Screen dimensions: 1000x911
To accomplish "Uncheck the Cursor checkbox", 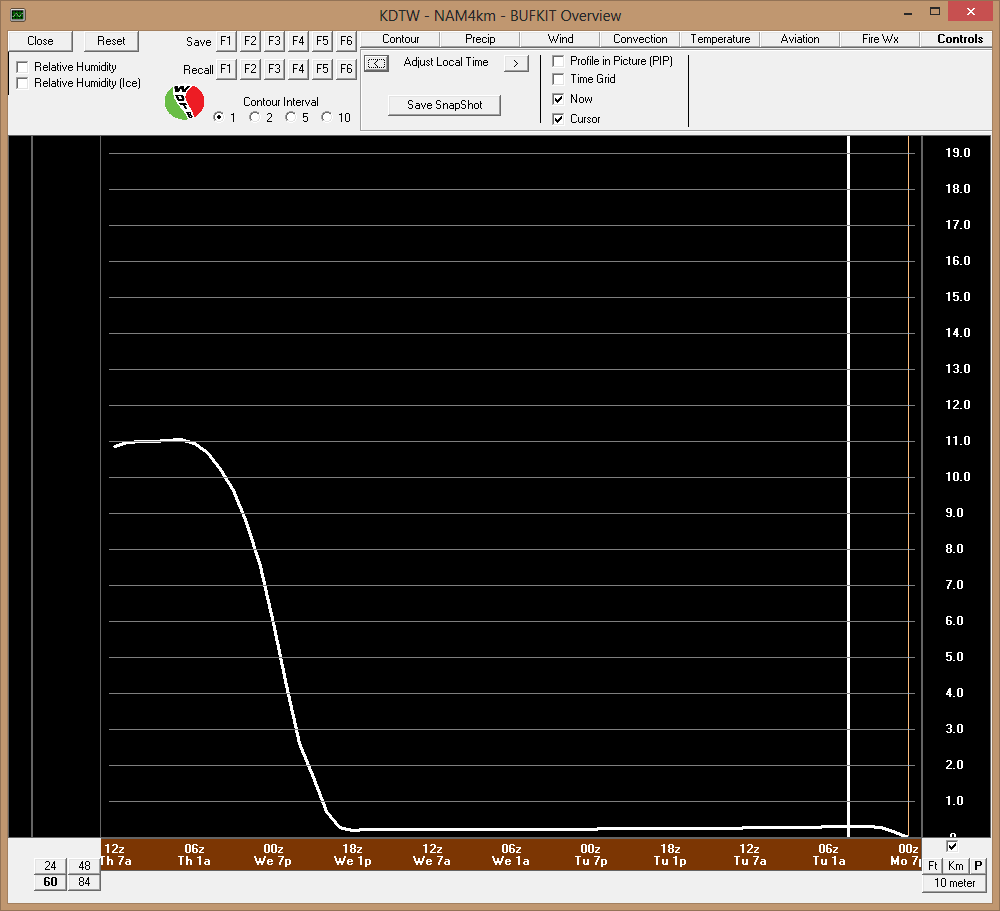I will (558, 119).
